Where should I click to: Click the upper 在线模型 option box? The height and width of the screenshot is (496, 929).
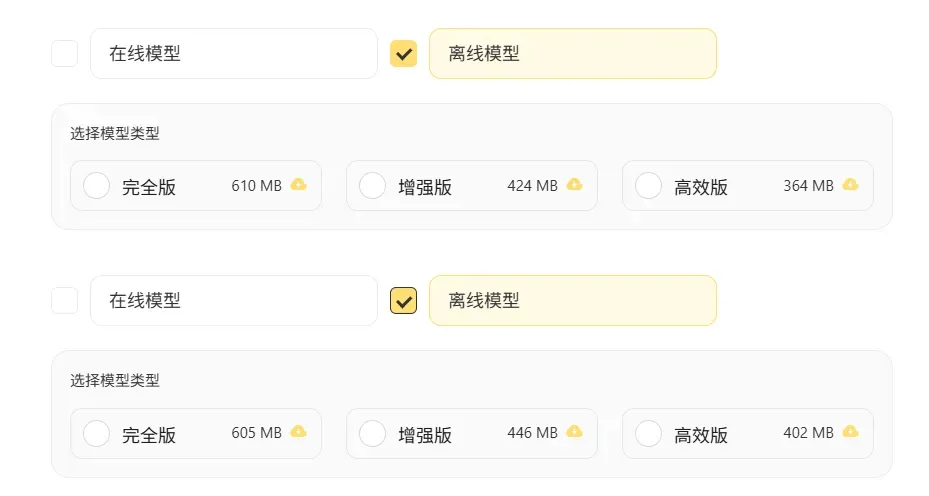[x=234, y=53]
